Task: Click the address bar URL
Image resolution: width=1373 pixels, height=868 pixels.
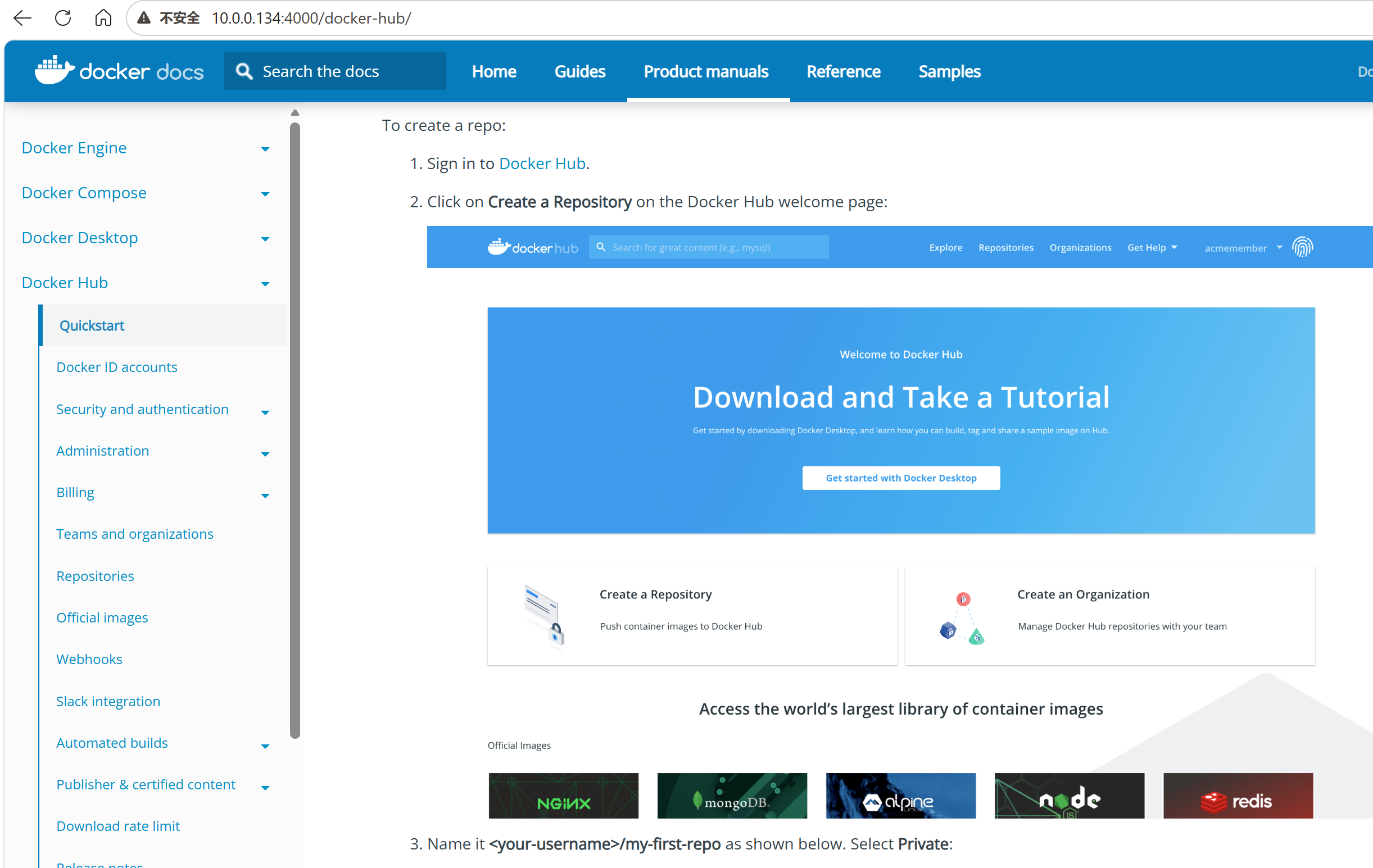Action: (x=311, y=18)
